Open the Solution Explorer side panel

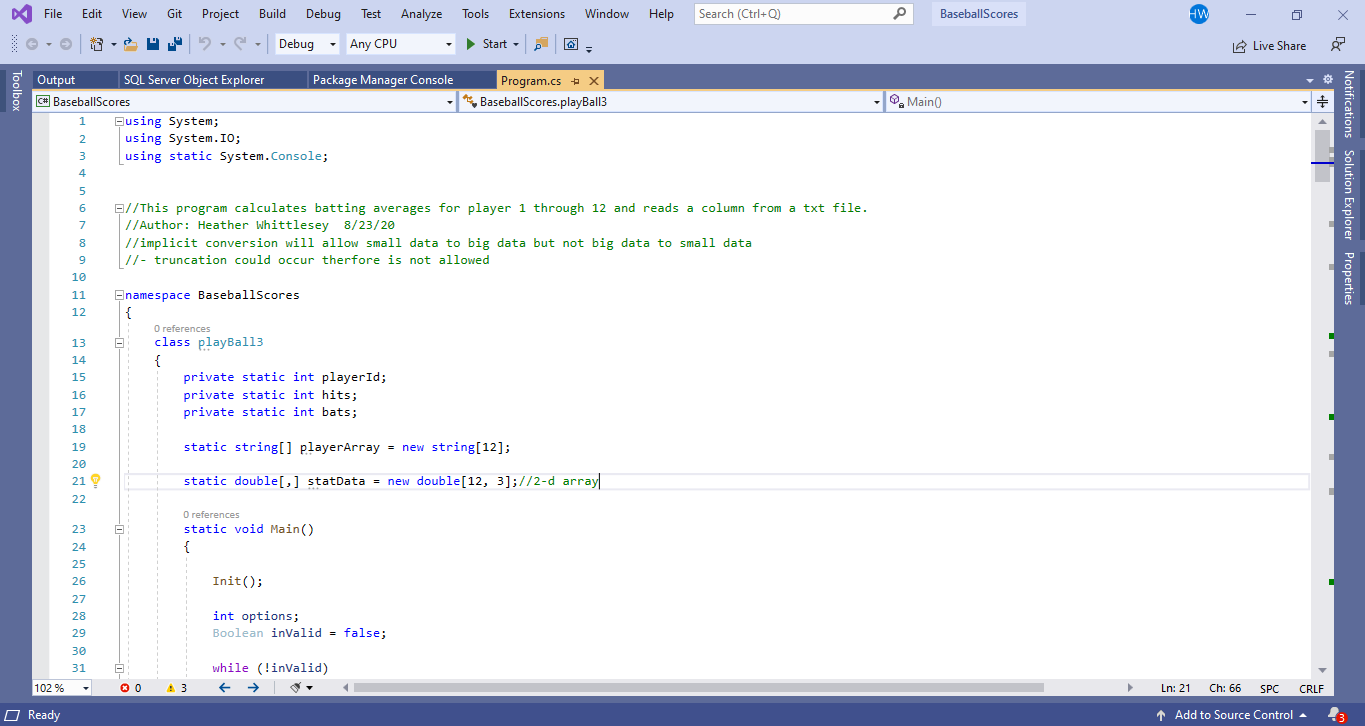click(1349, 195)
